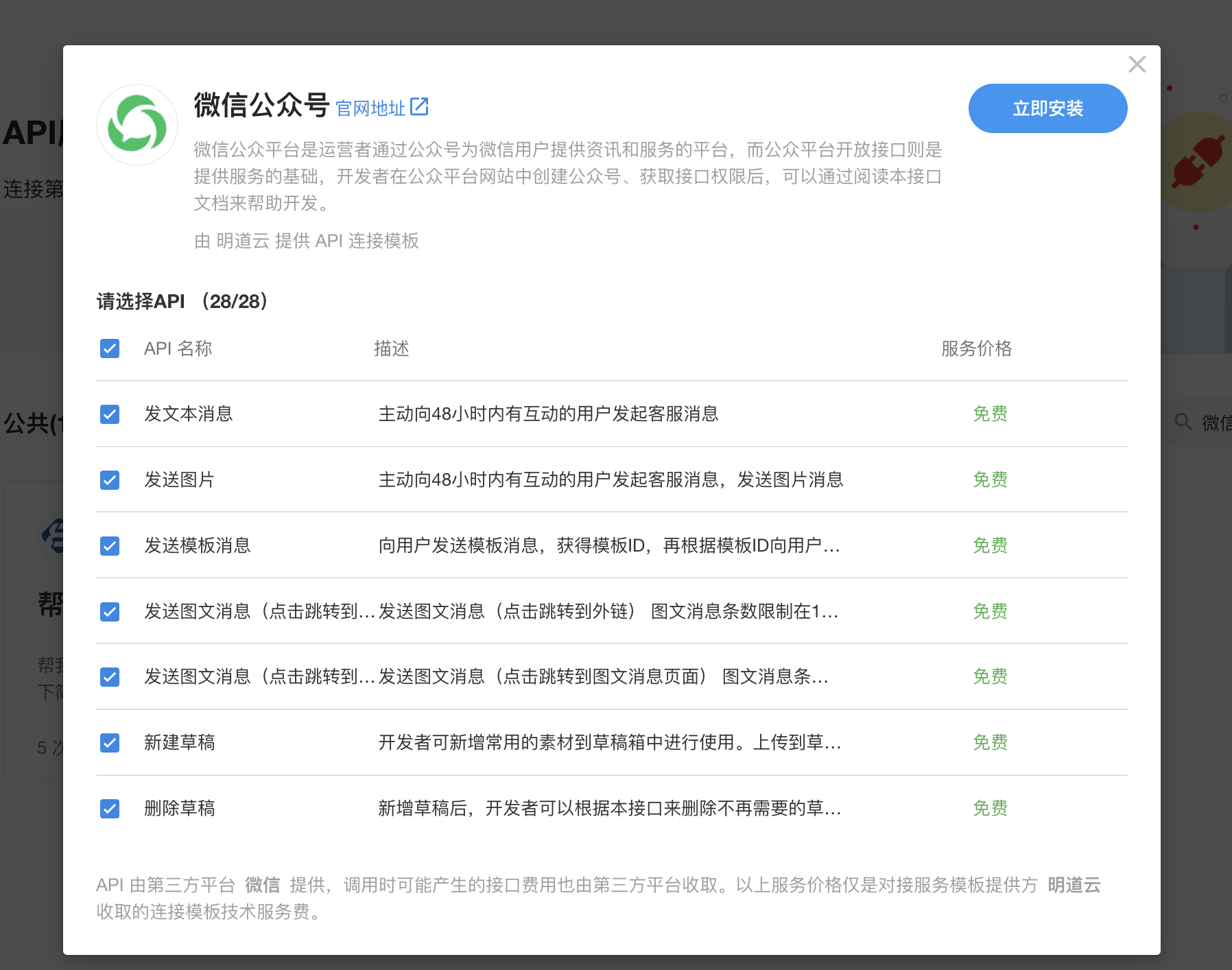The image size is (1232, 970).
Task: Uncheck the 发送图文消息 跳转到外链 row checkbox
Action: 110,612
